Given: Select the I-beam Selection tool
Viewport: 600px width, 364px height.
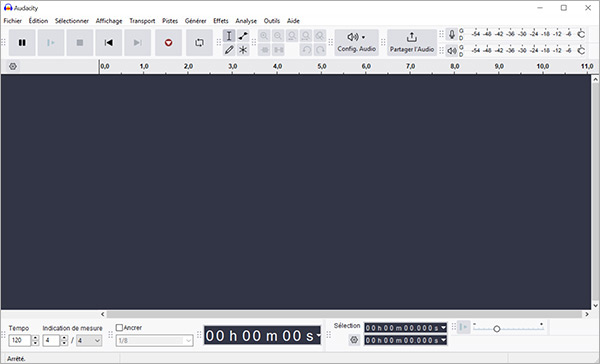Looking at the screenshot, I should click(x=229, y=36).
